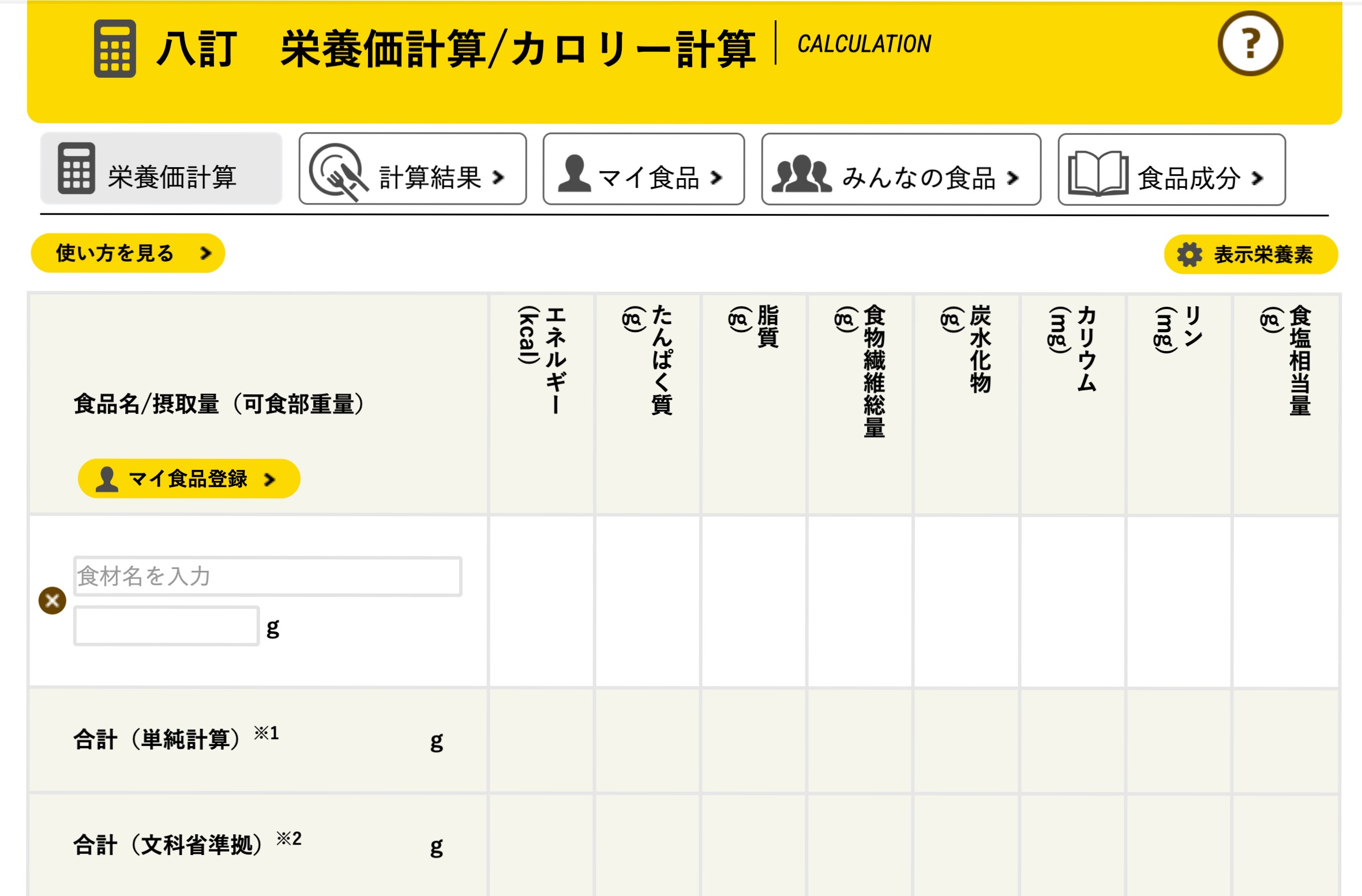The width and height of the screenshot is (1362, 896).
Task: Click the arrow chevron on みんなの食品
Action: click(1012, 178)
